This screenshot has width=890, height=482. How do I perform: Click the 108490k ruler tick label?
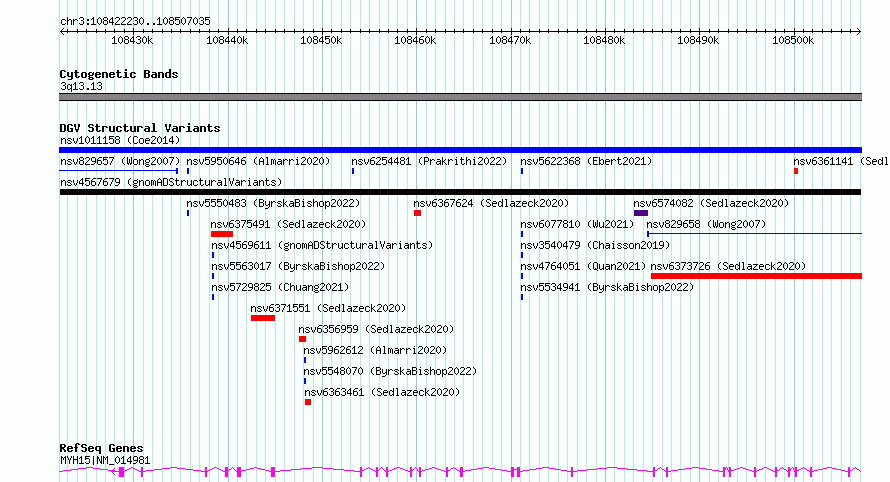click(699, 40)
